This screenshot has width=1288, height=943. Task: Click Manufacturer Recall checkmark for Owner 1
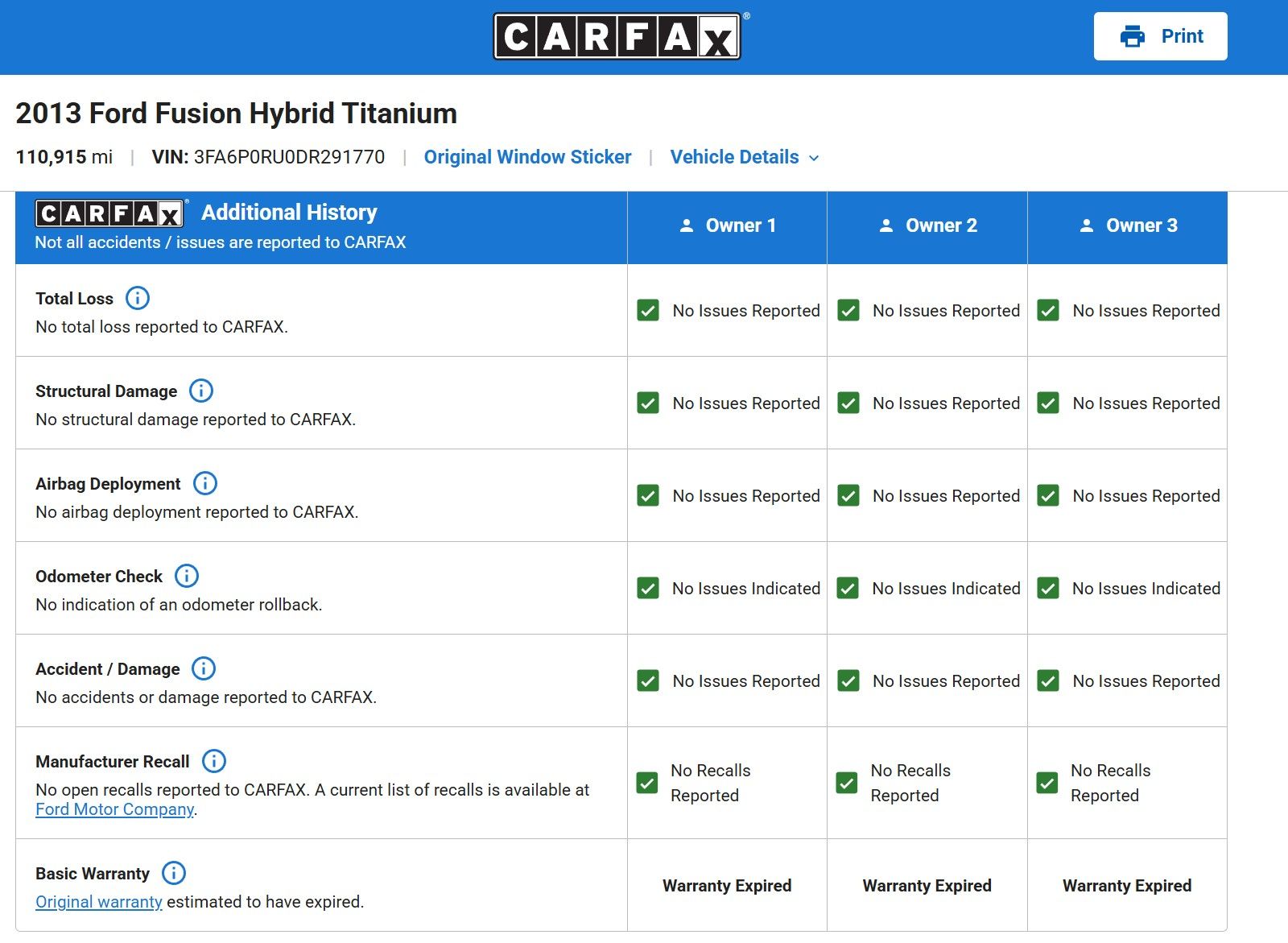click(x=647, y=783)
